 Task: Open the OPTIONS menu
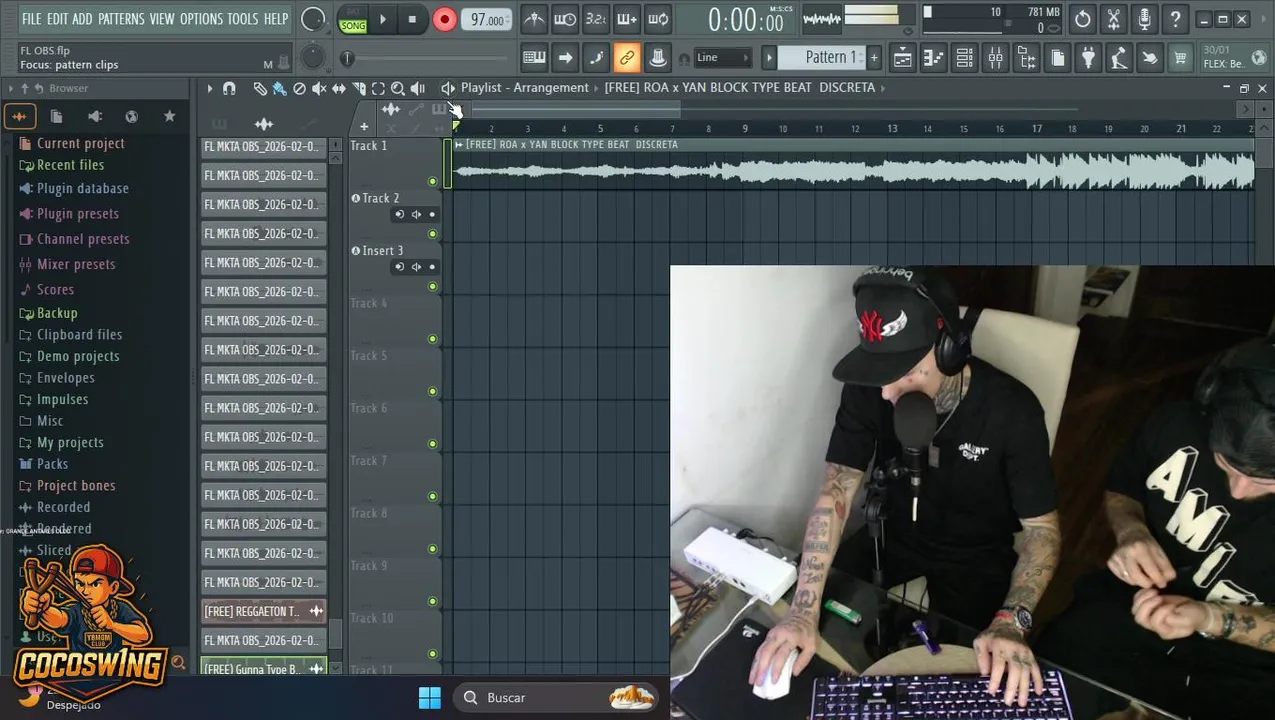click(201, 19)
